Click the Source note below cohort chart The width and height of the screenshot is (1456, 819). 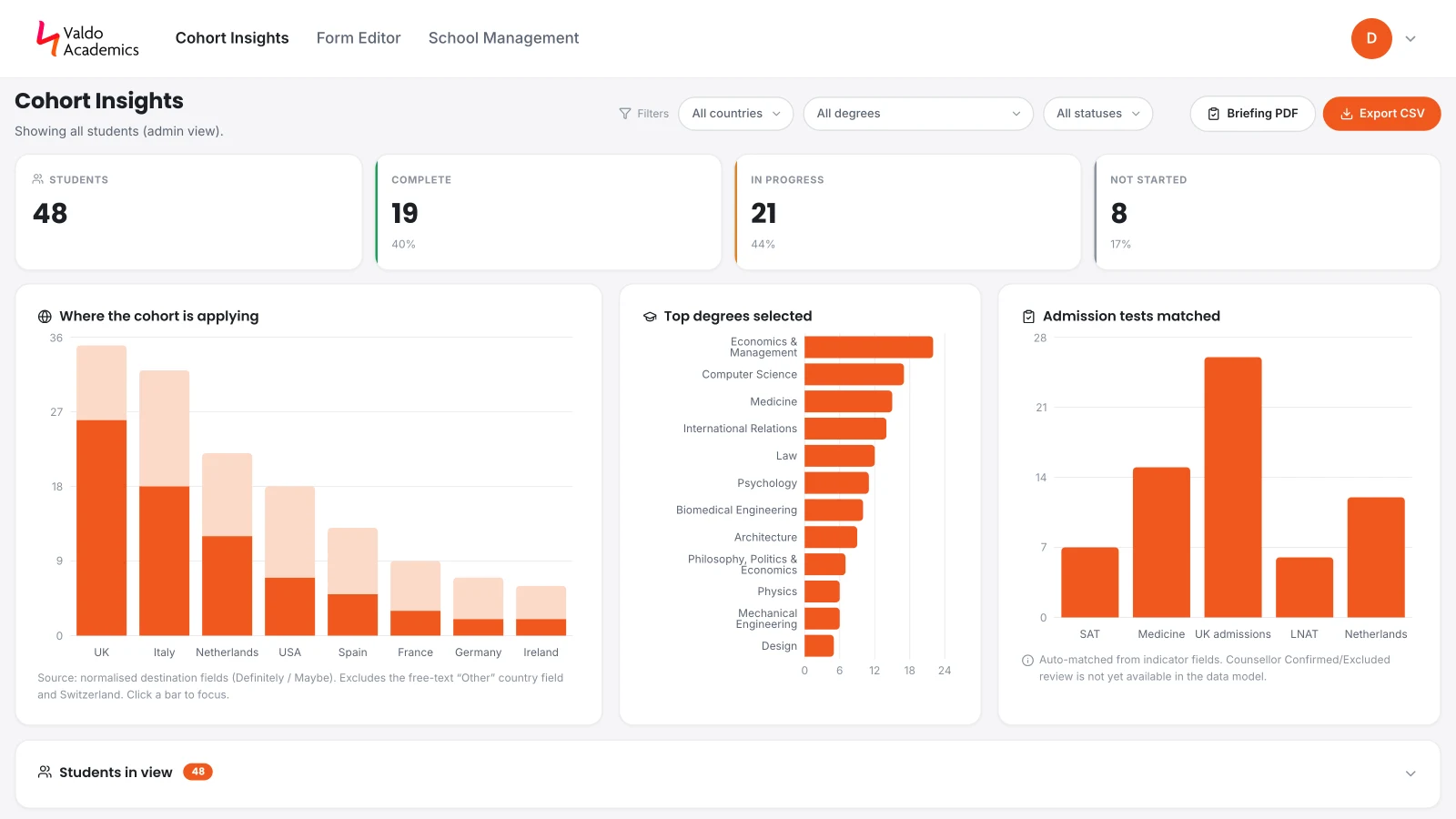300,686
